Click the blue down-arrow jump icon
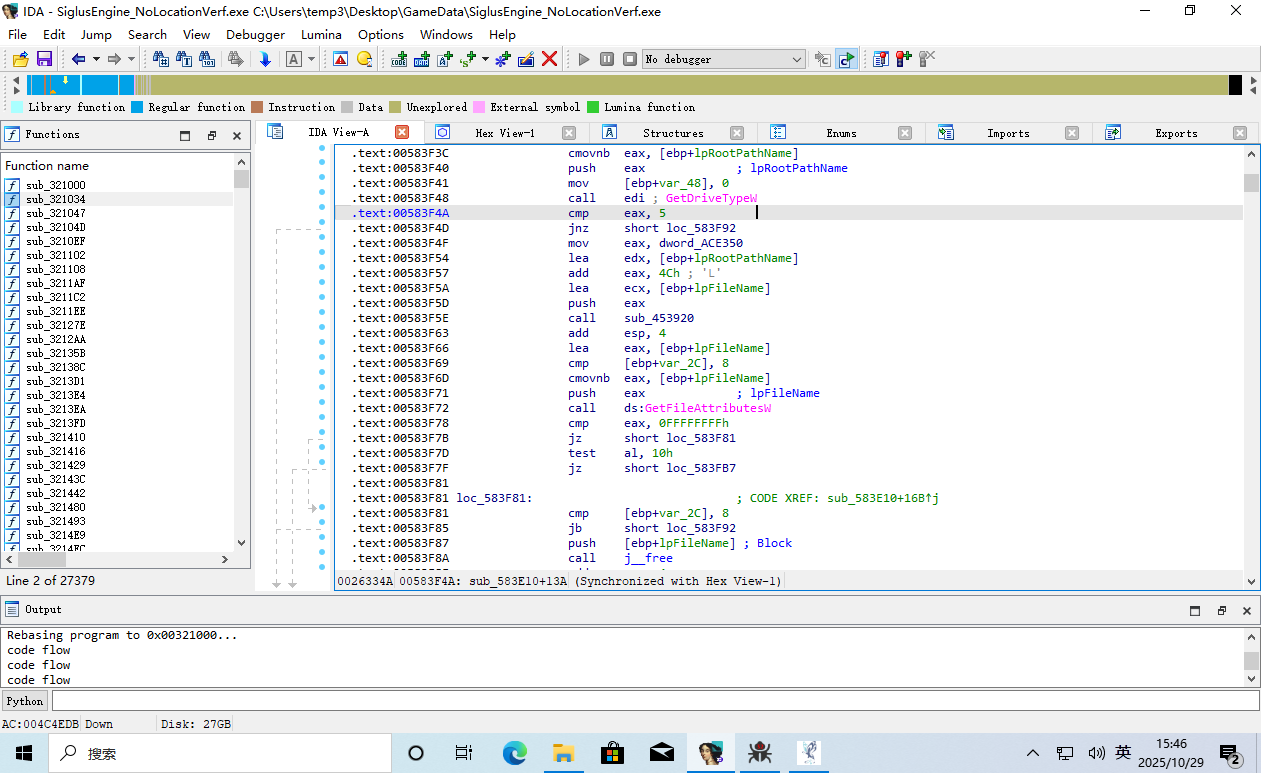This screenshot has height=773, width=1261. point(265,59)
